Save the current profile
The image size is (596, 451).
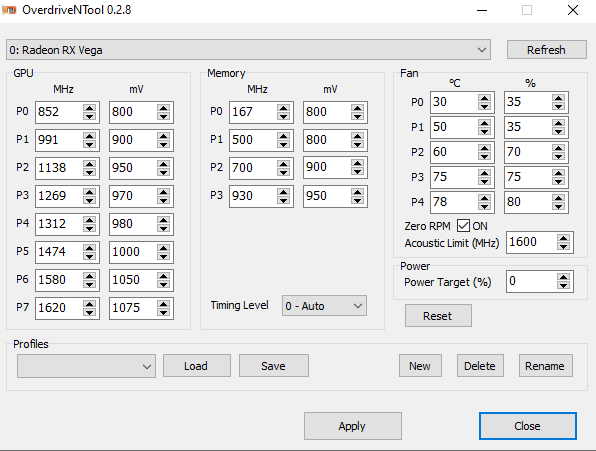274,366
